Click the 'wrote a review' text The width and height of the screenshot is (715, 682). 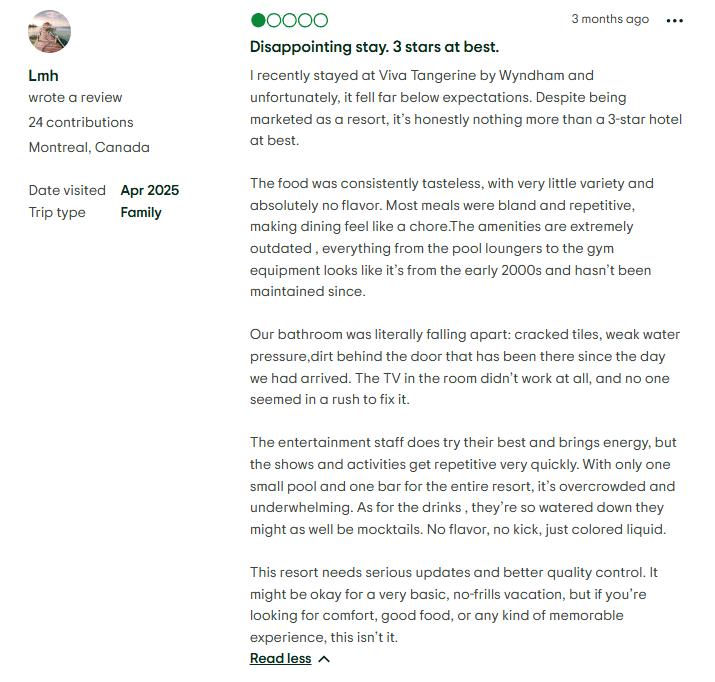click(x=75, y=98)
